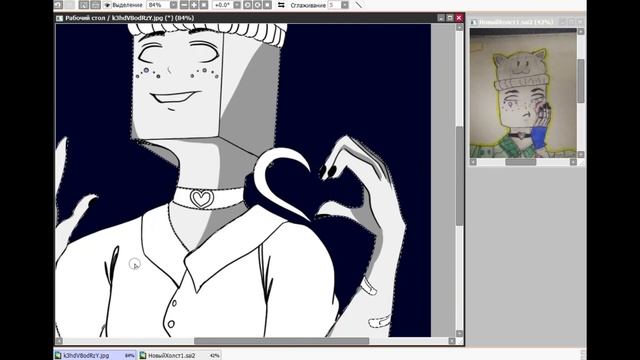Click the rotate canvas counterclockwise icon
This screenshot has width=640, height=360.
click(x=247, y=5)
